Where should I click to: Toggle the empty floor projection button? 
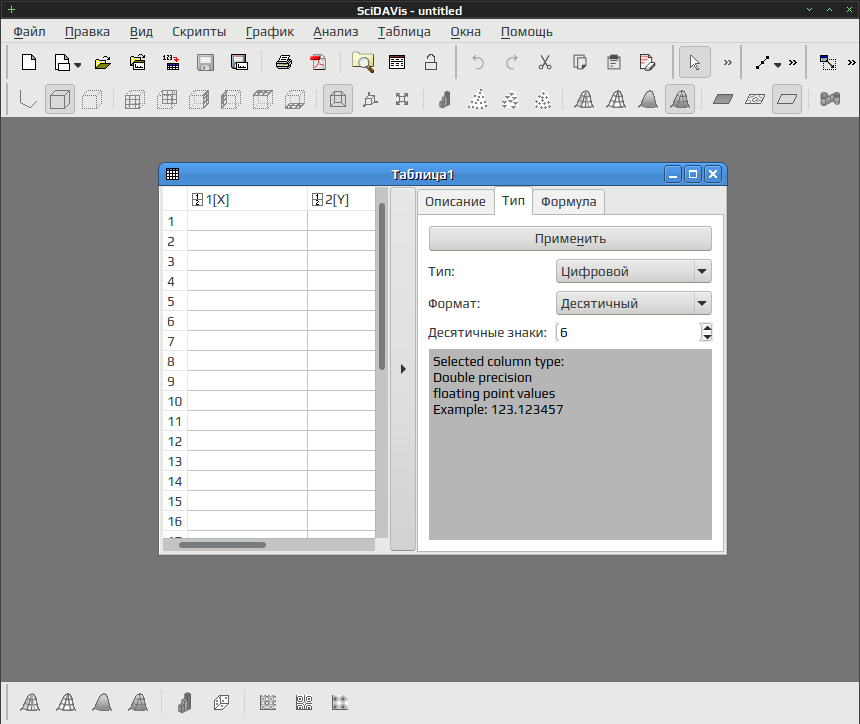click(x=787, y=99)
